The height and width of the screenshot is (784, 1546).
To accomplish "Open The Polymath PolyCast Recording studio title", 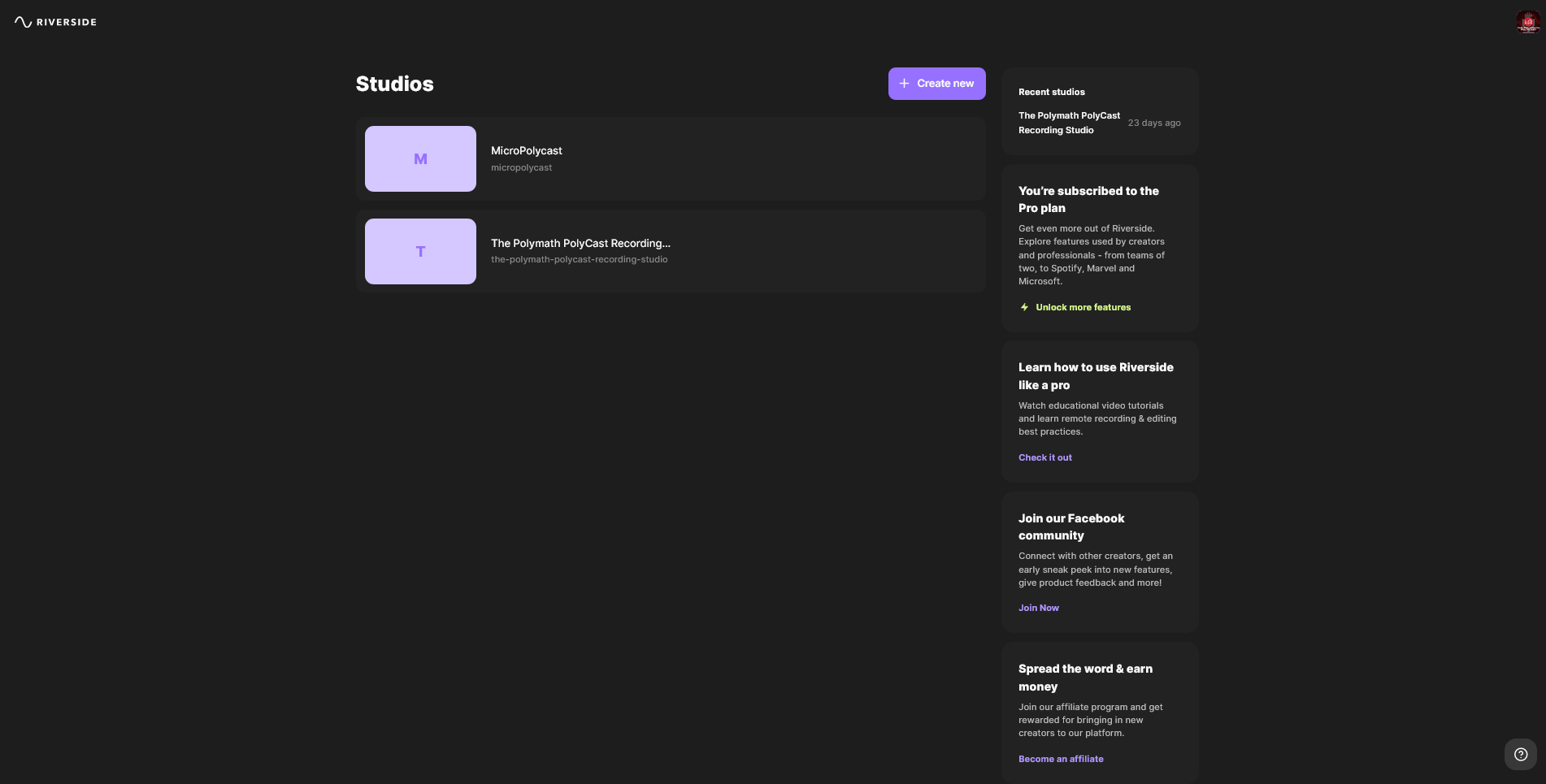I will (580, 243).
